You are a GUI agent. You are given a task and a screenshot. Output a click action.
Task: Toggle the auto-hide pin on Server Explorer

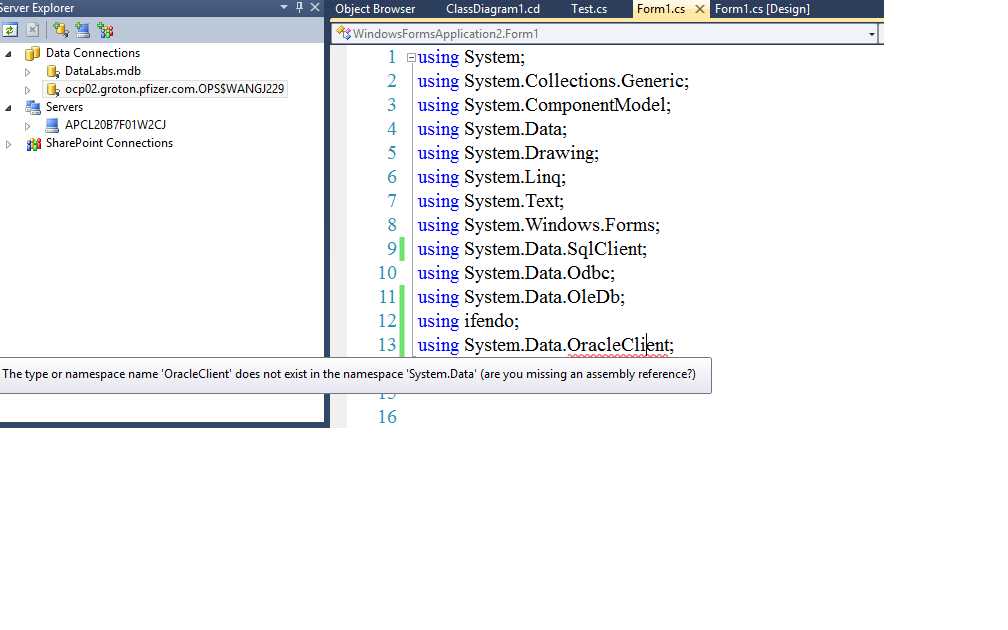[x=299, y=7]
